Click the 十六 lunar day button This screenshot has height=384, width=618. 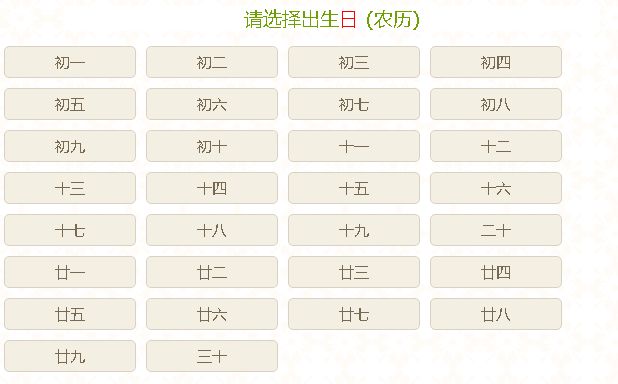pos(496,188)
